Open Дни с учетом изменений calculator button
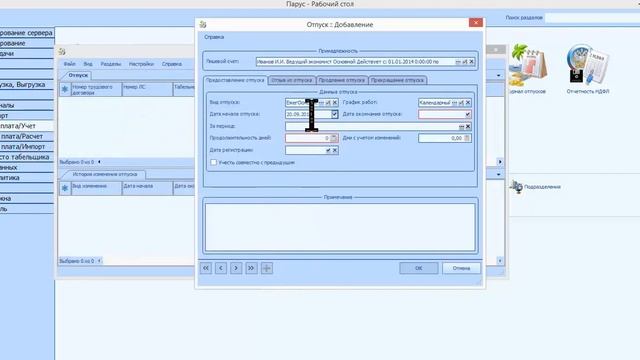 [x=467, y=138]
